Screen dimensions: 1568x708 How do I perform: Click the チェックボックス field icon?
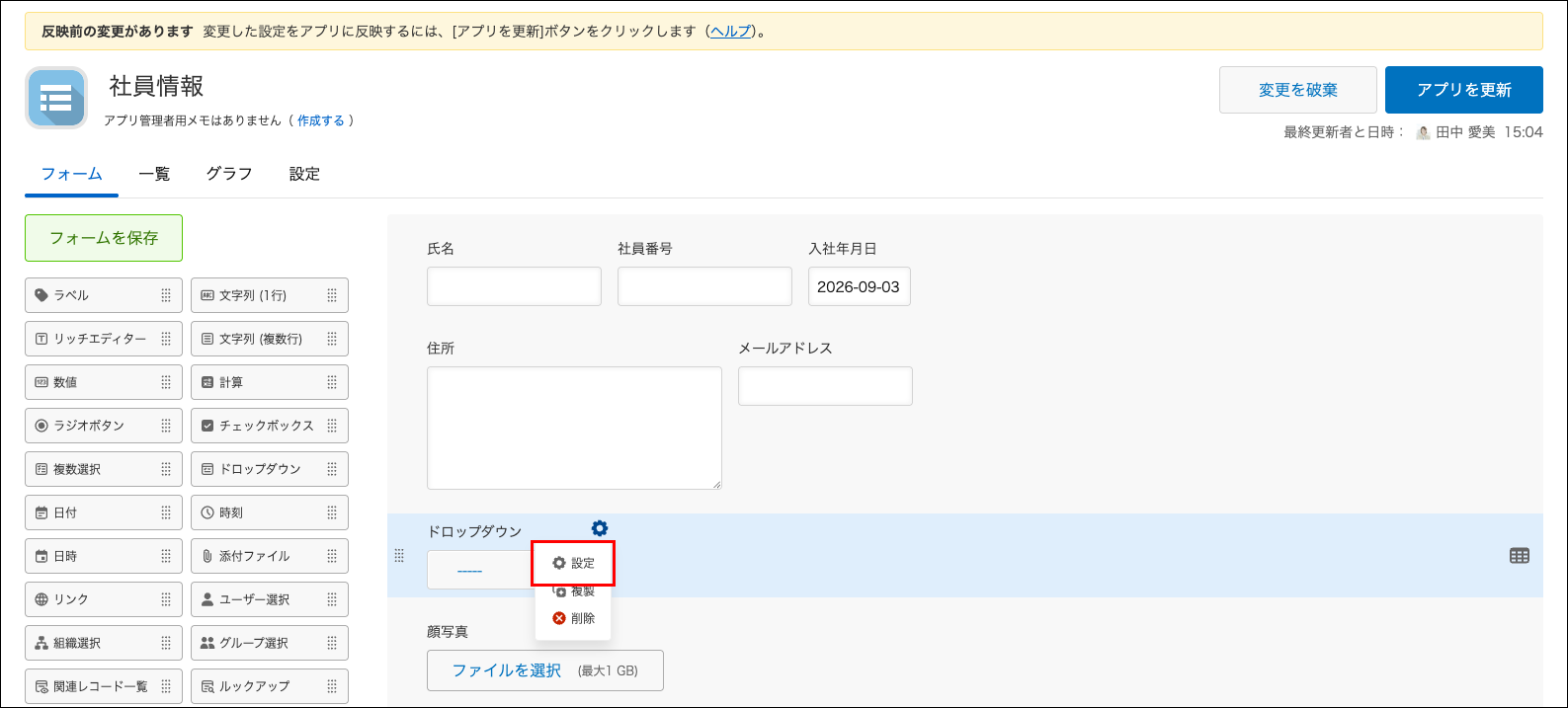207,426
